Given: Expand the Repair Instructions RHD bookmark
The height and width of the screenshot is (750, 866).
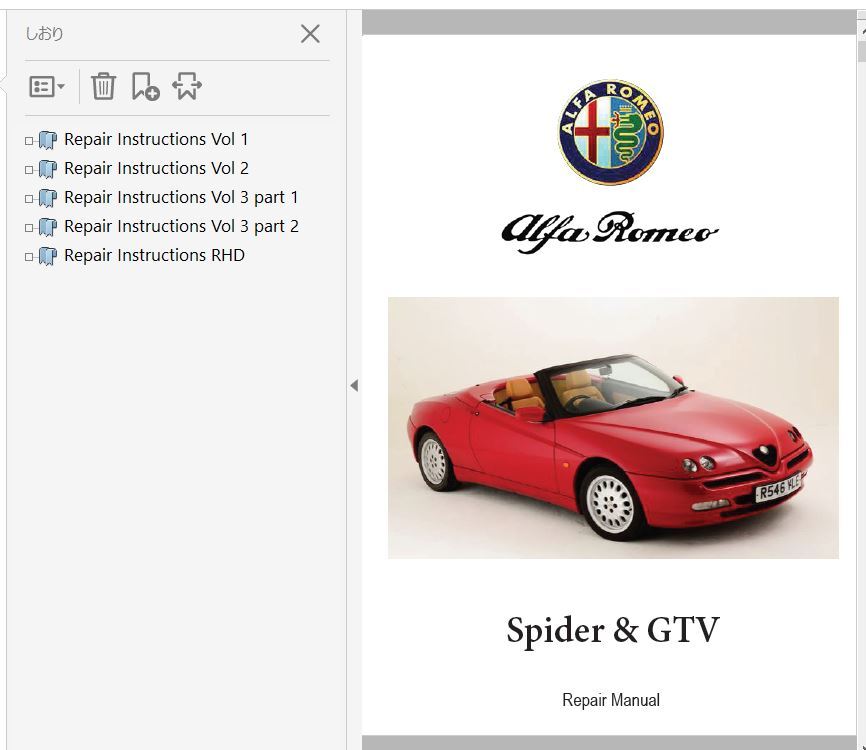Looking at the screenshot, I should (29, 257).
